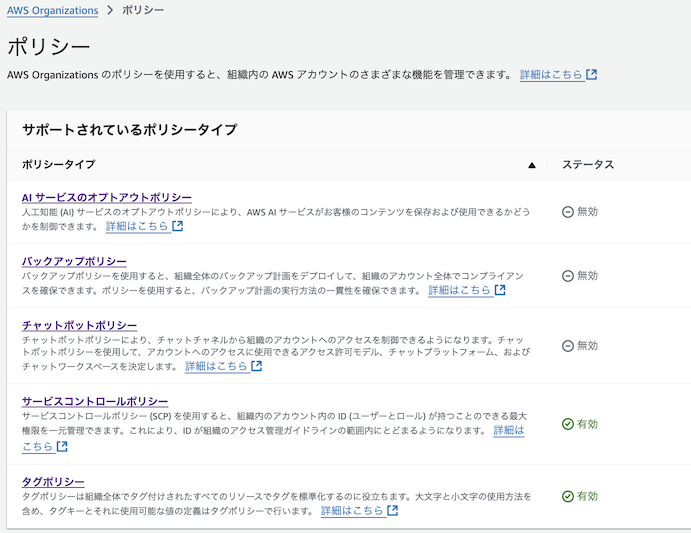
Task: Click external-link icon in backup policy row
Action: click(500, 290)
